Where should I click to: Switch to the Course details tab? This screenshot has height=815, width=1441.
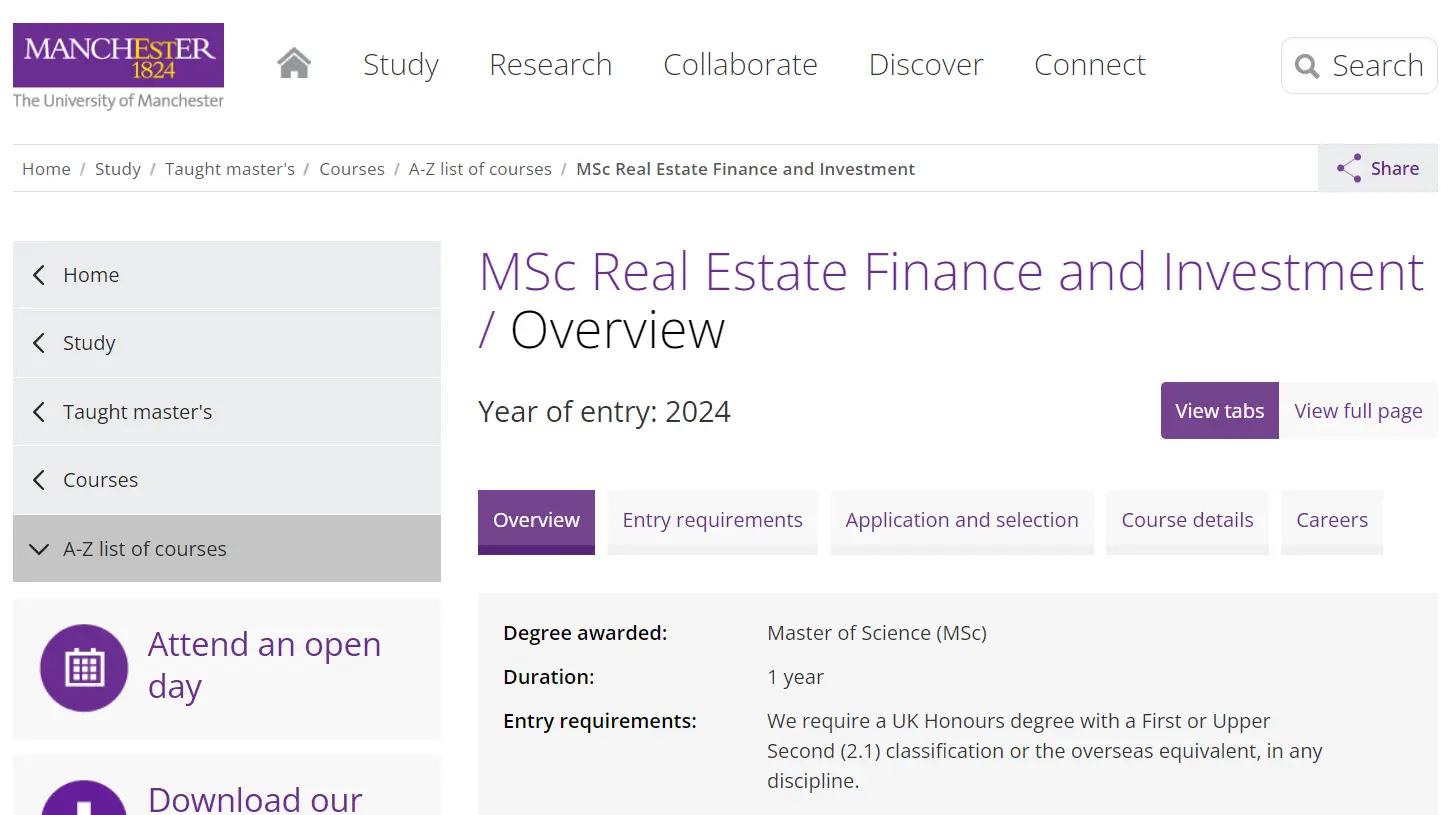click(x=1187, y=520)
